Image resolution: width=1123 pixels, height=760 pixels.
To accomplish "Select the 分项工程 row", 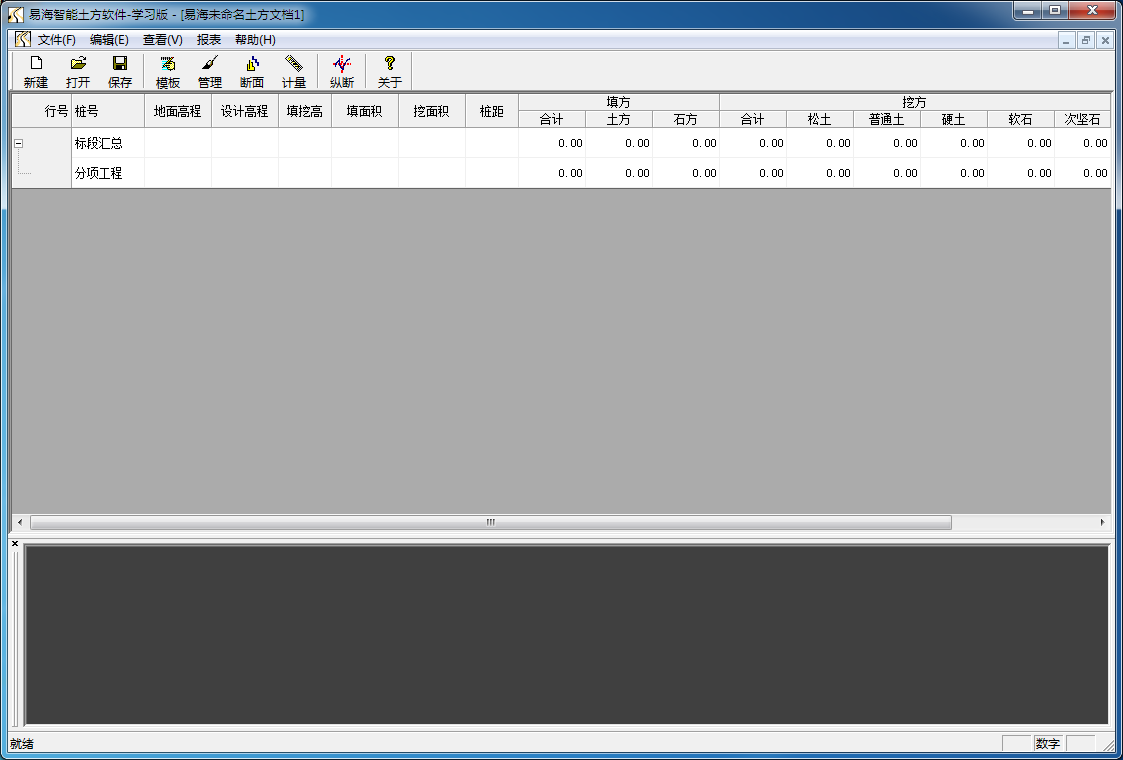I will coord(561,173).
